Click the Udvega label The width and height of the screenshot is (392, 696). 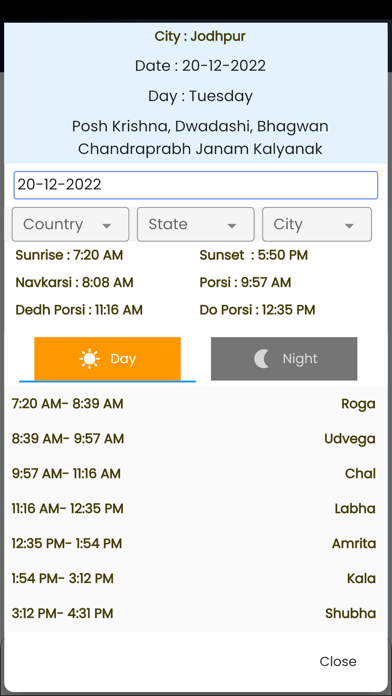point(350,439)
